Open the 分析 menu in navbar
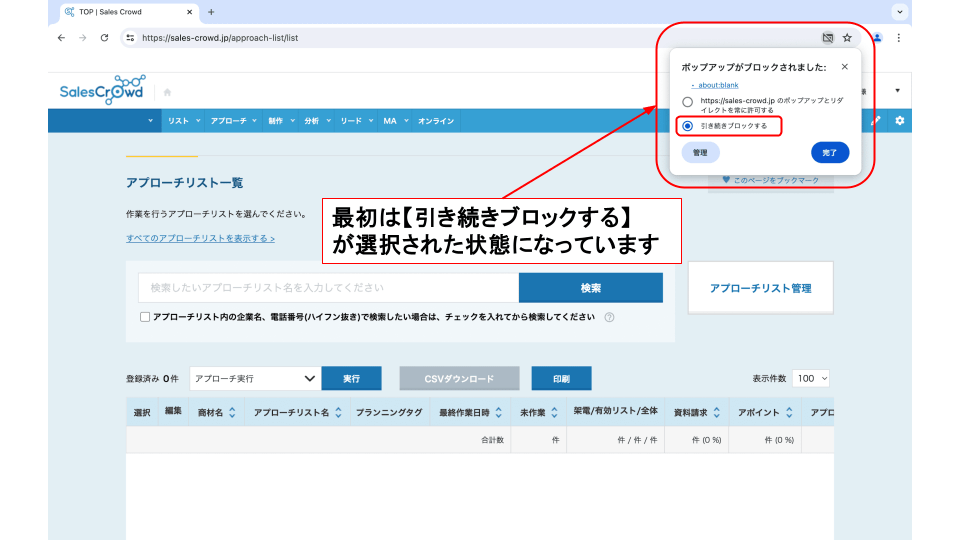The width and height of the screenshot is (960, 540). tap(315, 121)
